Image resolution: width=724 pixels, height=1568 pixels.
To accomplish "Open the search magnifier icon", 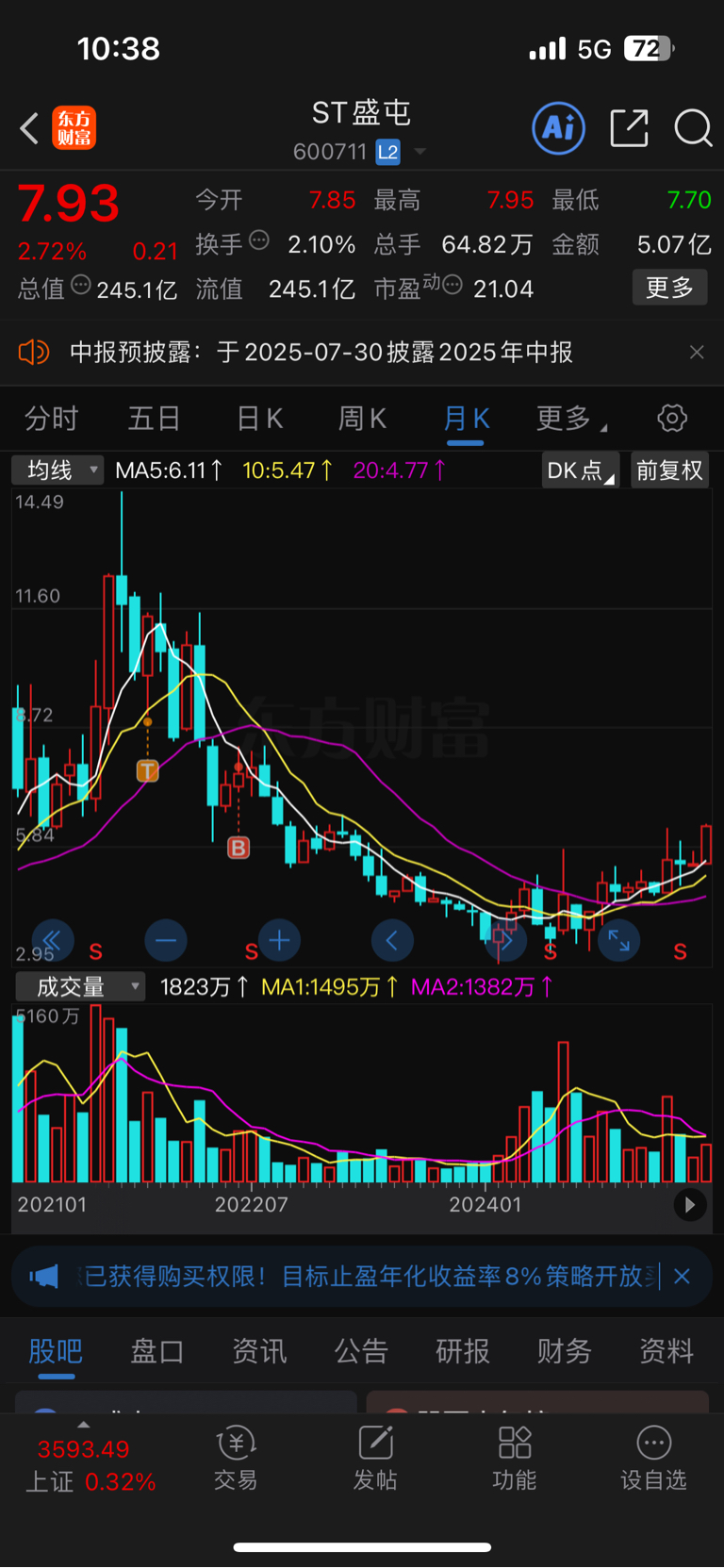I will click(693, 128).
